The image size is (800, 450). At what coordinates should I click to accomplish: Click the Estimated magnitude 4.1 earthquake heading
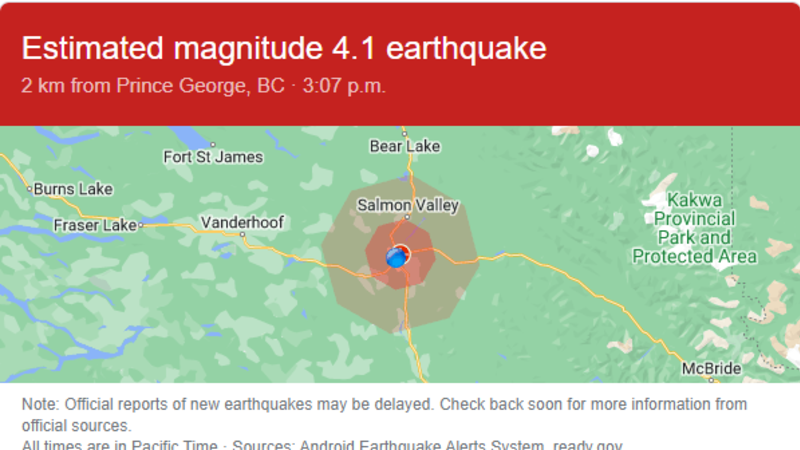[284, 48]
